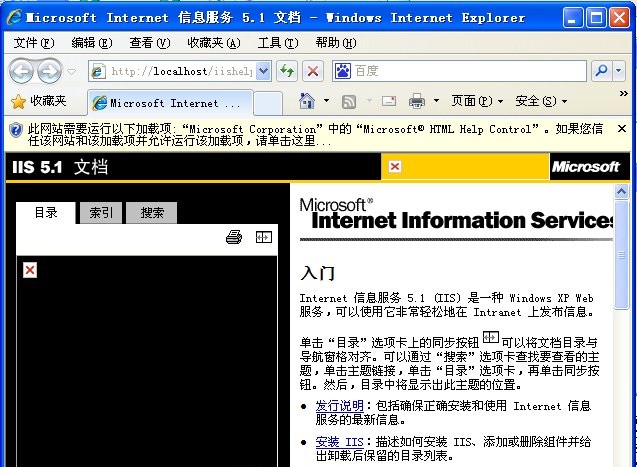Open the 页面(P) command menu
The image size is (637, 467).
coord(477,101)
